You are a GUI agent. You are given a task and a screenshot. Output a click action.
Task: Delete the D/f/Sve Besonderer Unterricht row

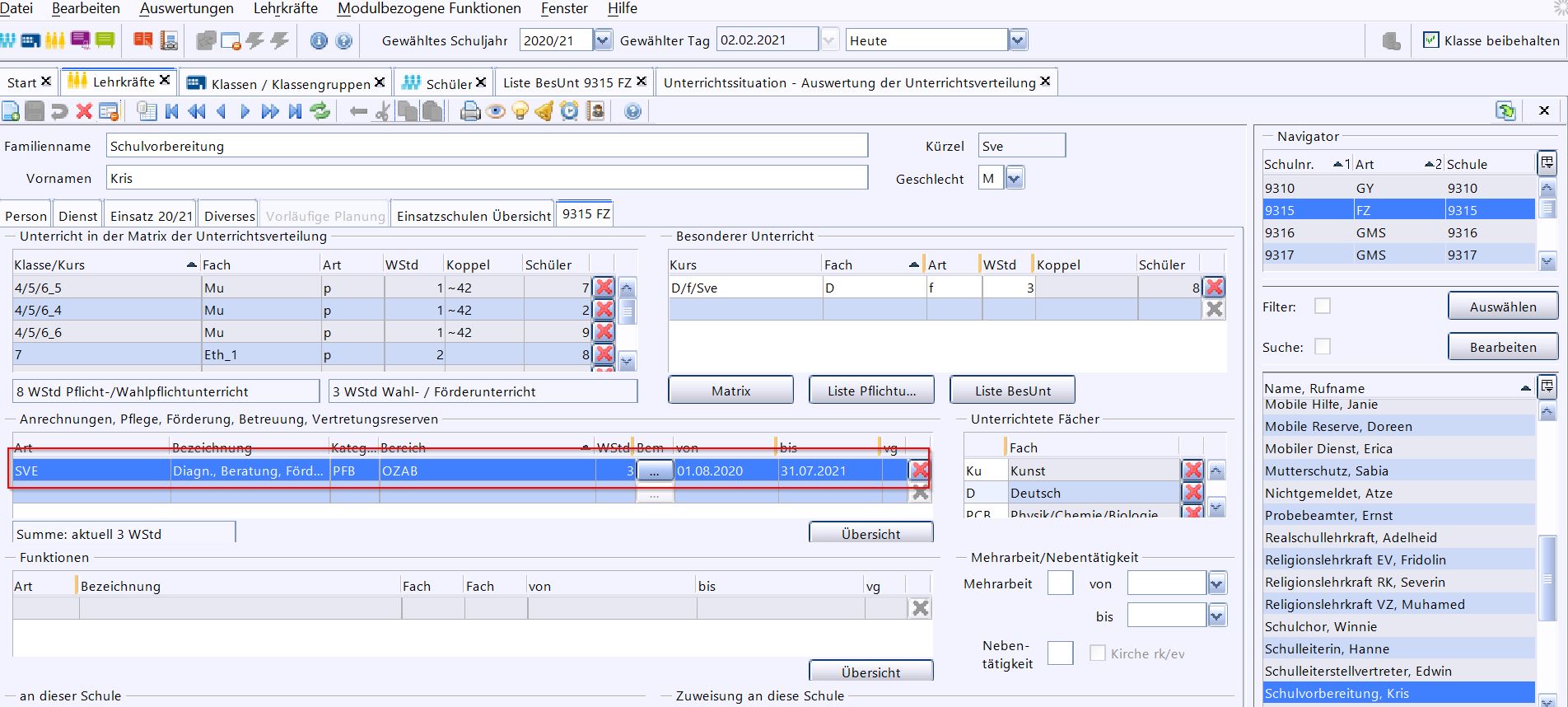(1214, 288)
